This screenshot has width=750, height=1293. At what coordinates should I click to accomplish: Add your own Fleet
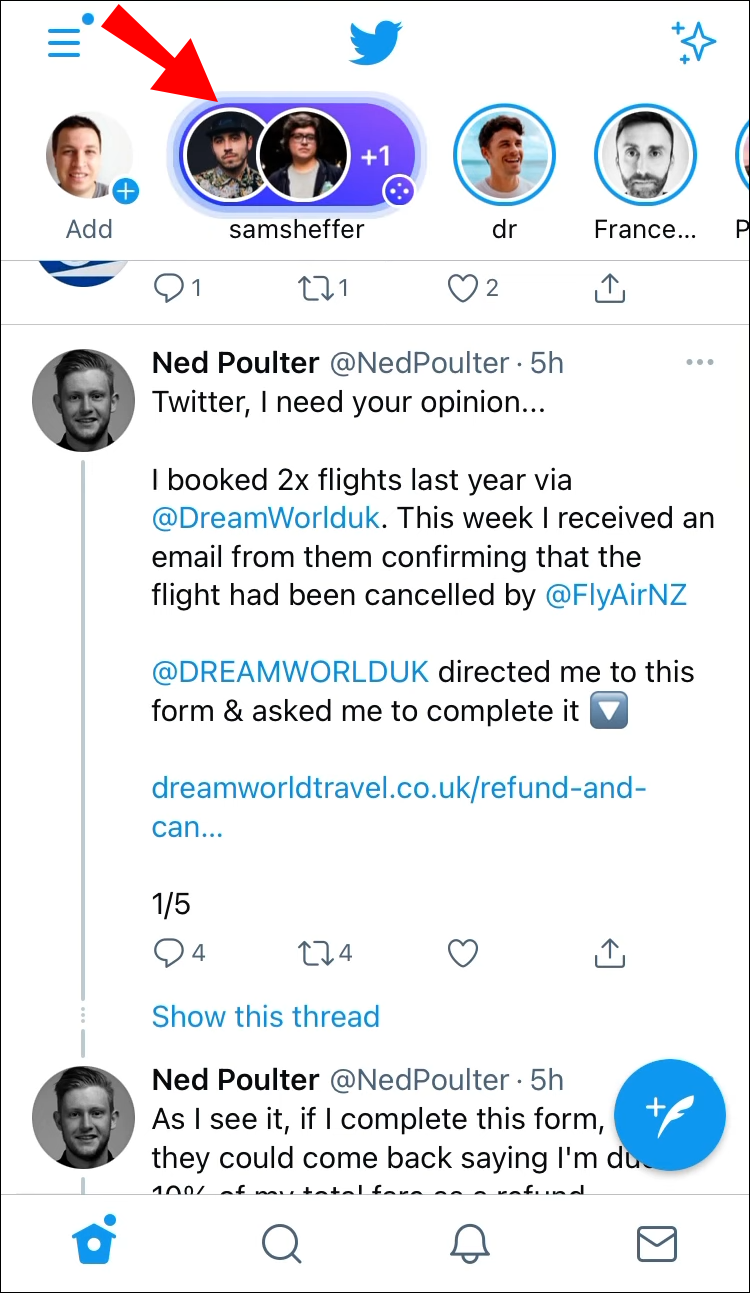(90, 158)
